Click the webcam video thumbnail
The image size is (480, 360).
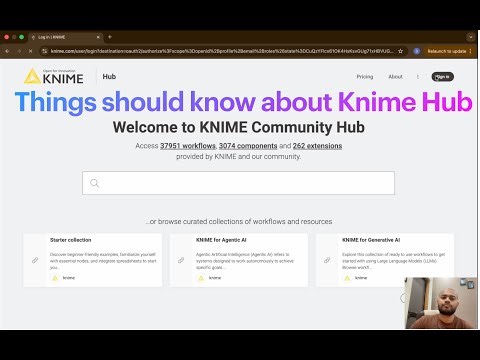[441, 303]
